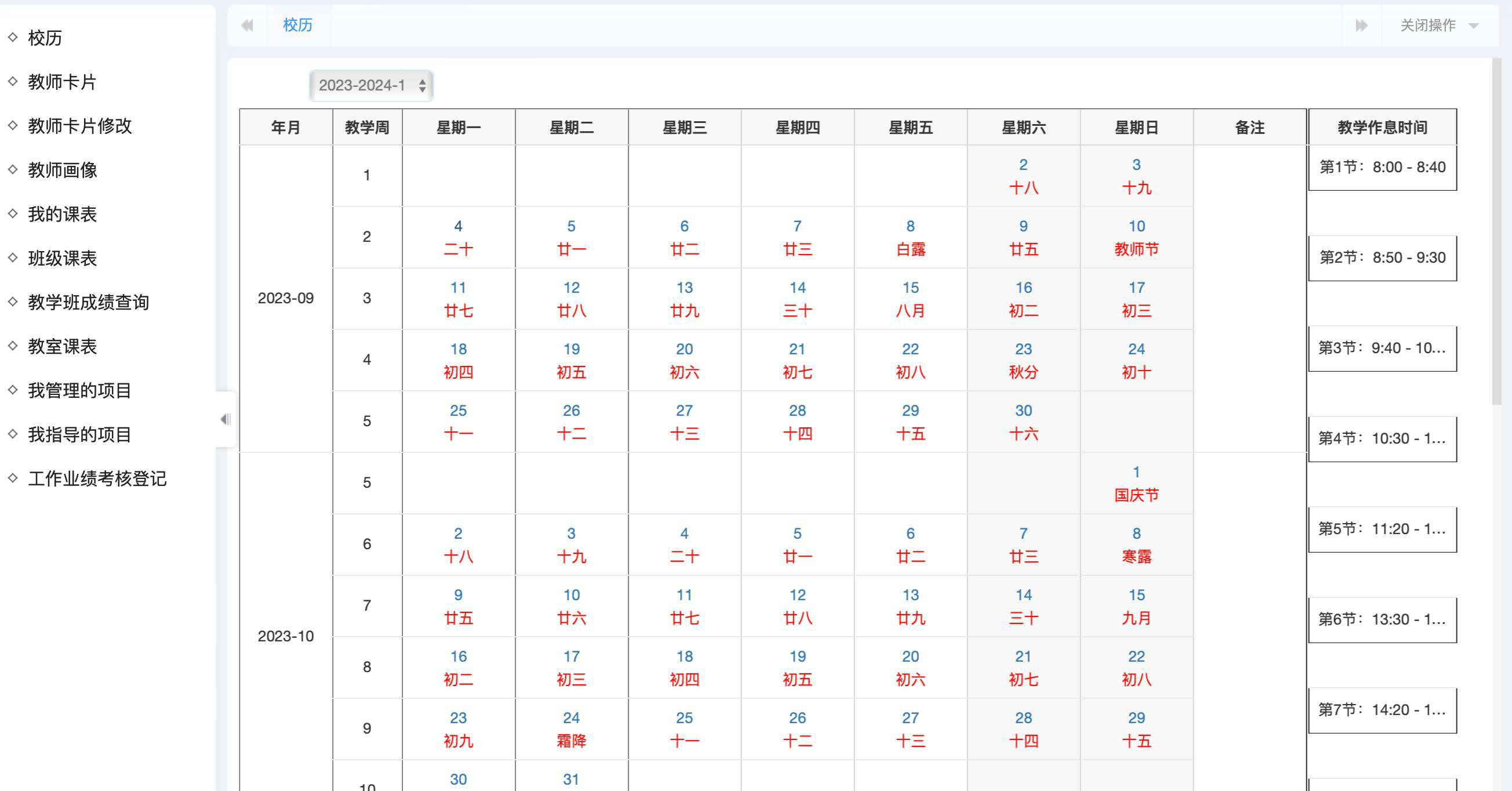Select the 寒露 date cell, October 8
Viewport: 1512px width, 791px height.
1136,545
